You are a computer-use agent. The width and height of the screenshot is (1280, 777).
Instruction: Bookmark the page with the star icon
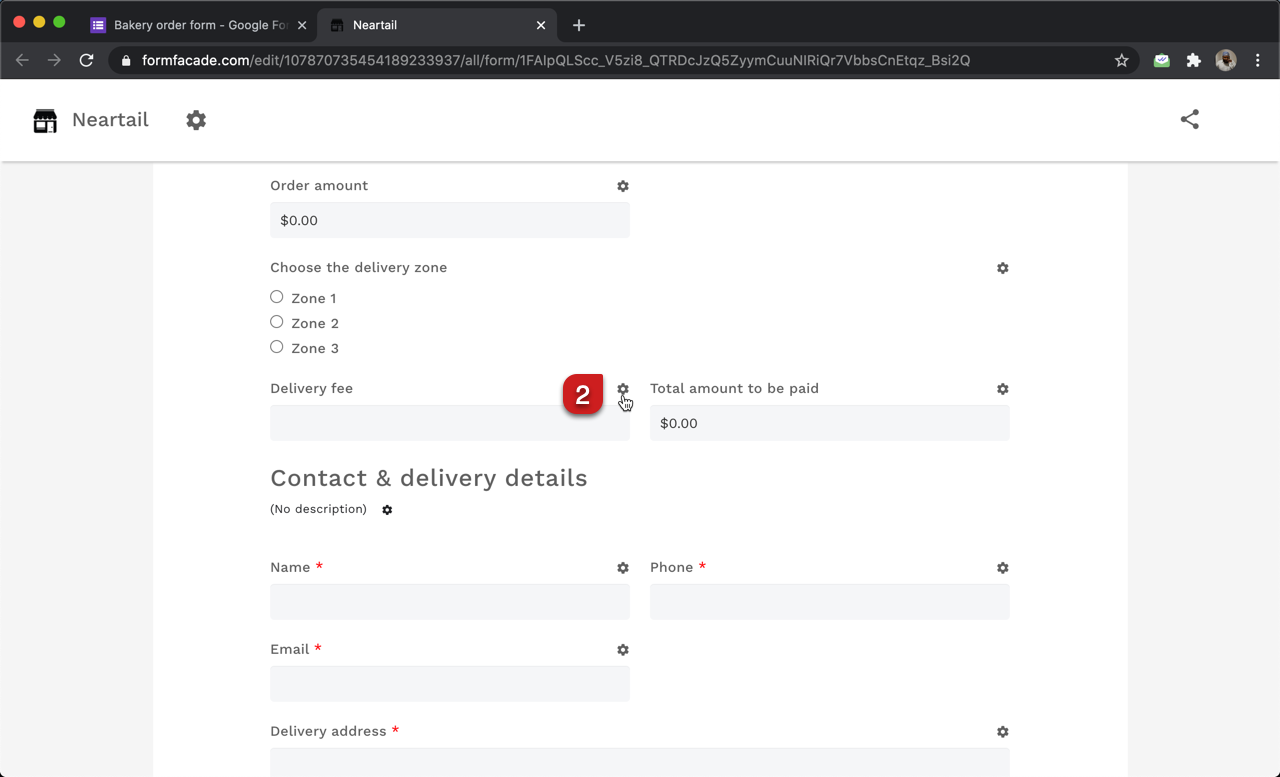(1121, 60)
